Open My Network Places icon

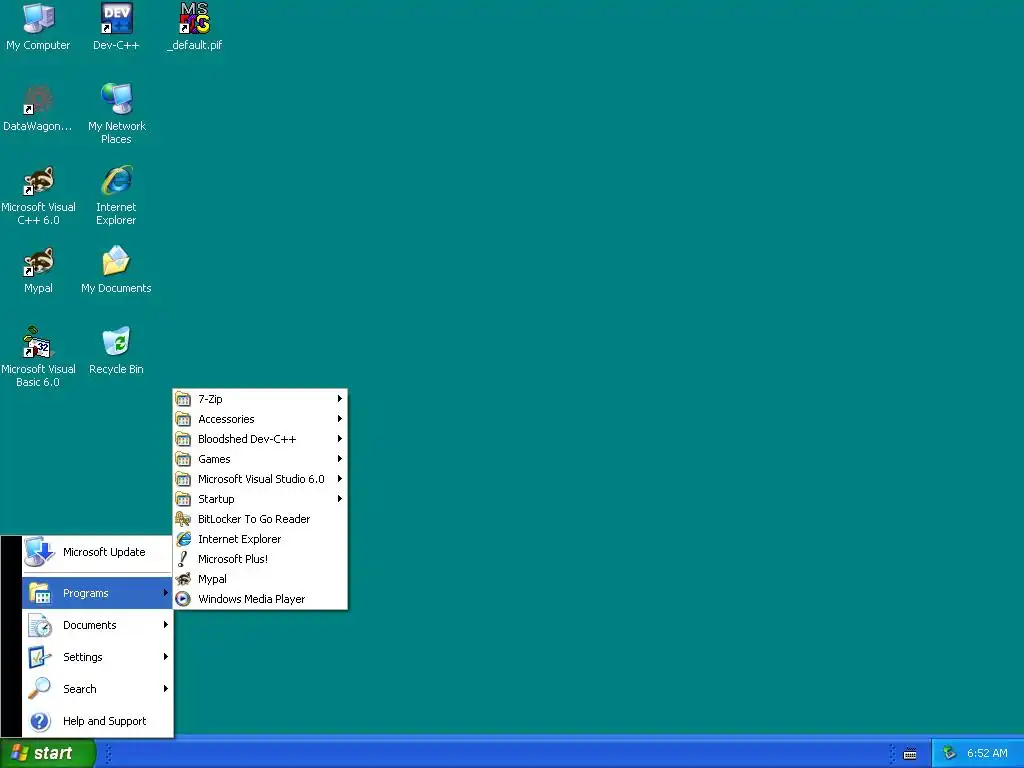point(116,114)
